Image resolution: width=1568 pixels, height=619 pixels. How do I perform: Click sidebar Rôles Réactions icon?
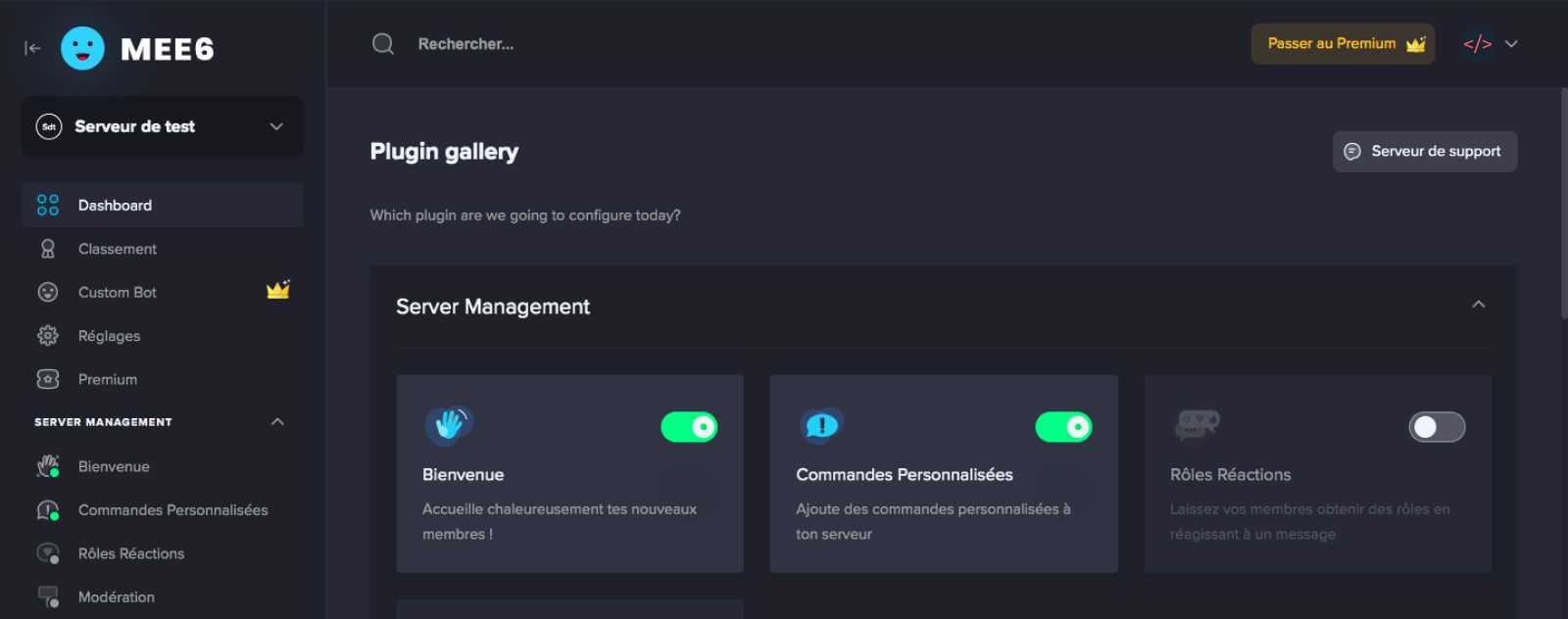point(48,553)
